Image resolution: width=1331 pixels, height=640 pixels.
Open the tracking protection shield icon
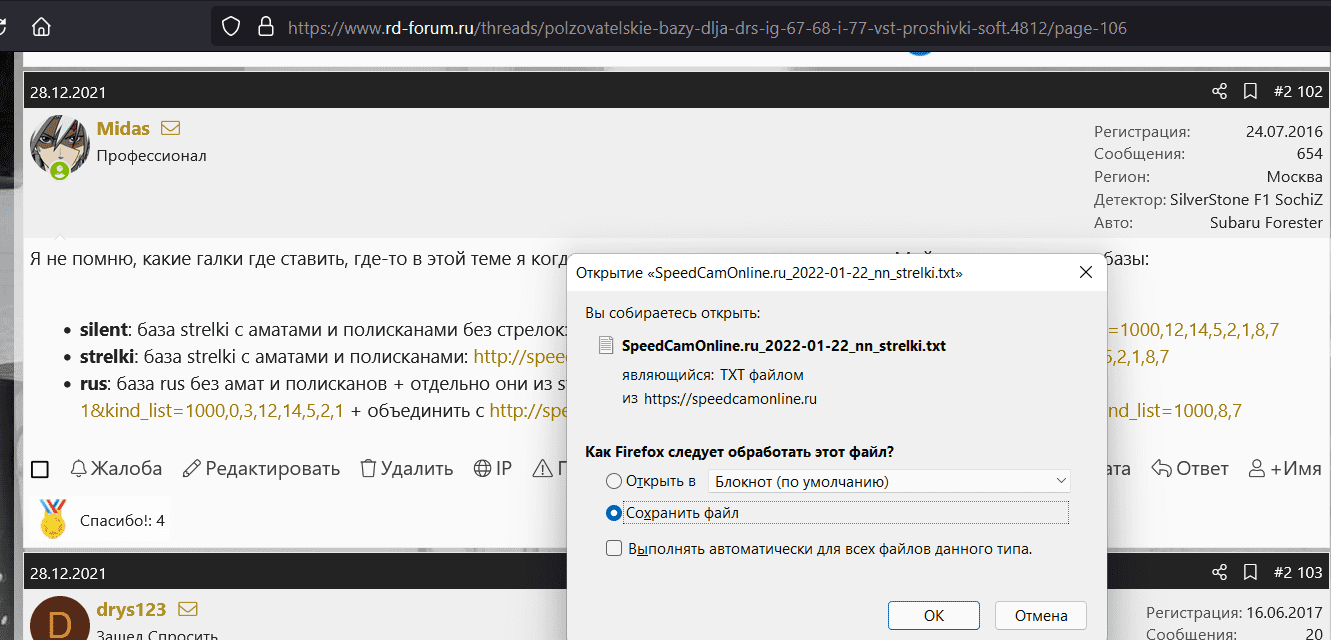pos(231,27)
